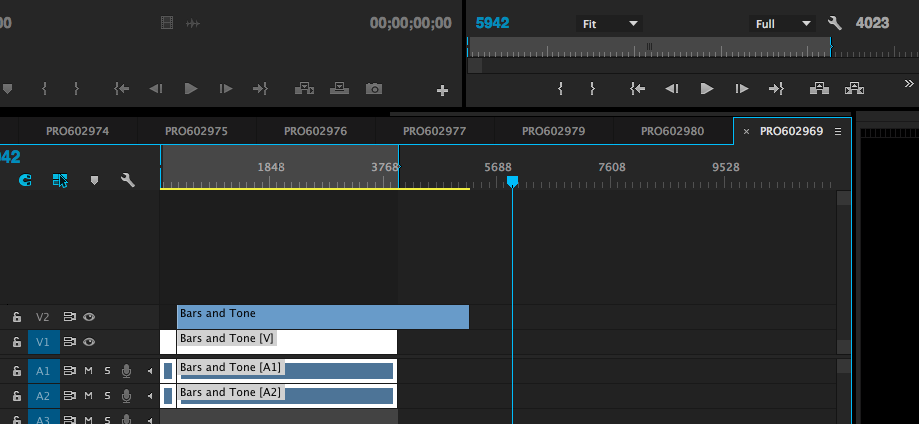Toggle sync lock on V2 track

coord(70,317)
